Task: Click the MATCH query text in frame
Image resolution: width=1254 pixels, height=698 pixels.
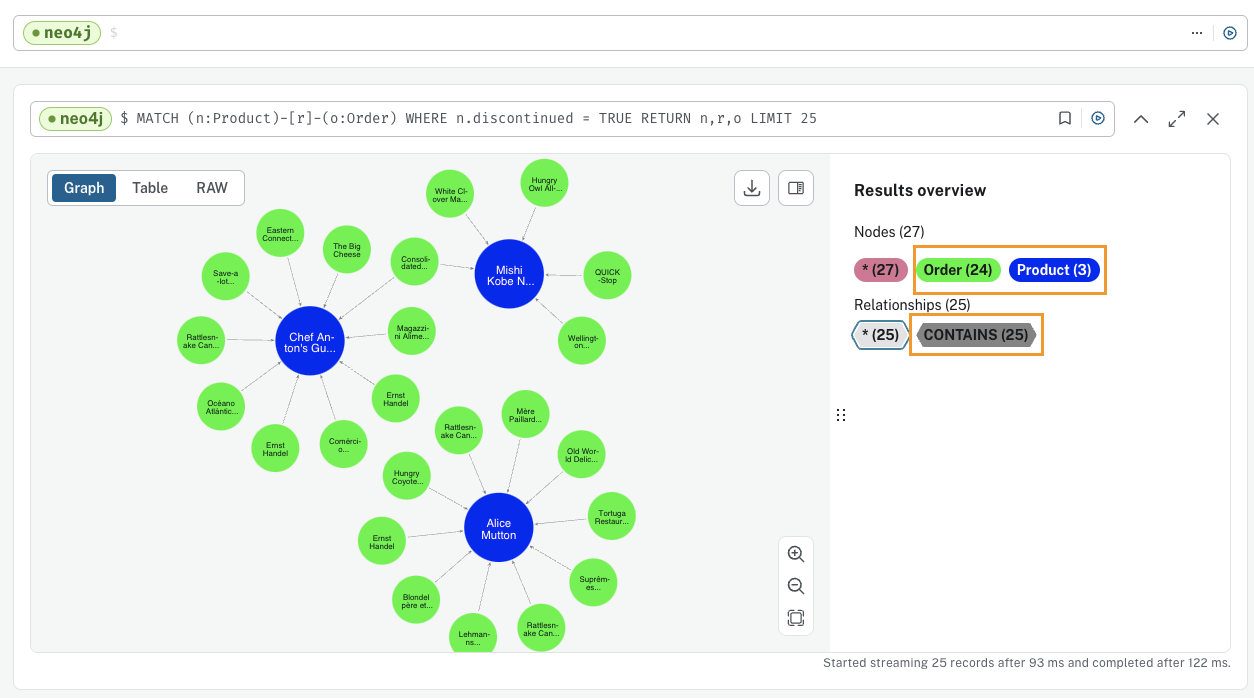Action: pos(476,118)
